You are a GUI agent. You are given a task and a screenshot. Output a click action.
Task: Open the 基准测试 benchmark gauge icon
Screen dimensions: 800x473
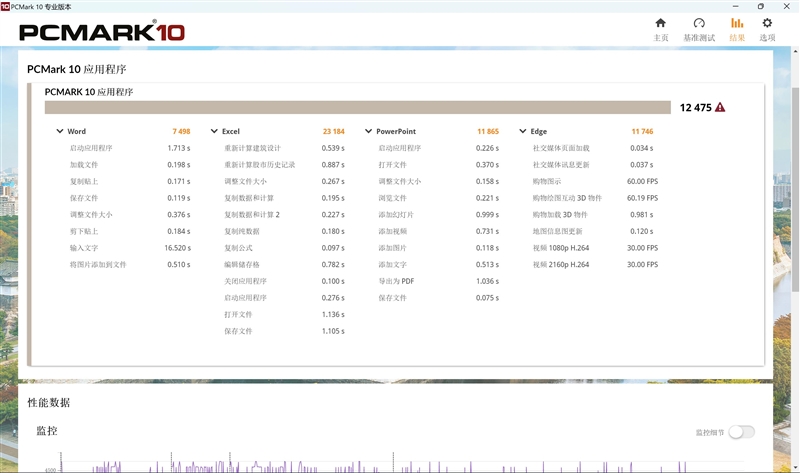pyautogui.click(x=699, y=23)
